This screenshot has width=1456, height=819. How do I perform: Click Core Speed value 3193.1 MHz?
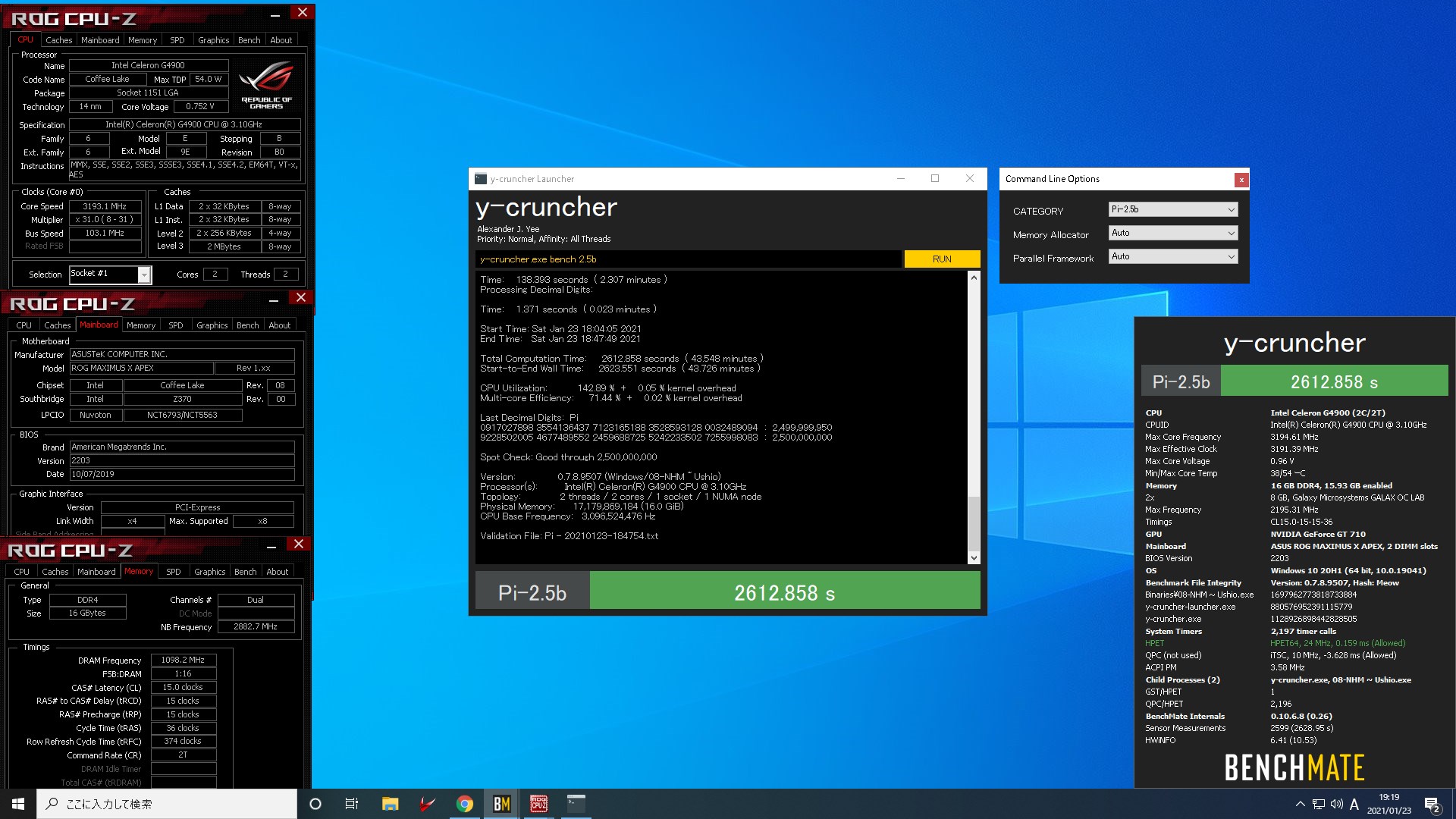[x=105, y=206]
